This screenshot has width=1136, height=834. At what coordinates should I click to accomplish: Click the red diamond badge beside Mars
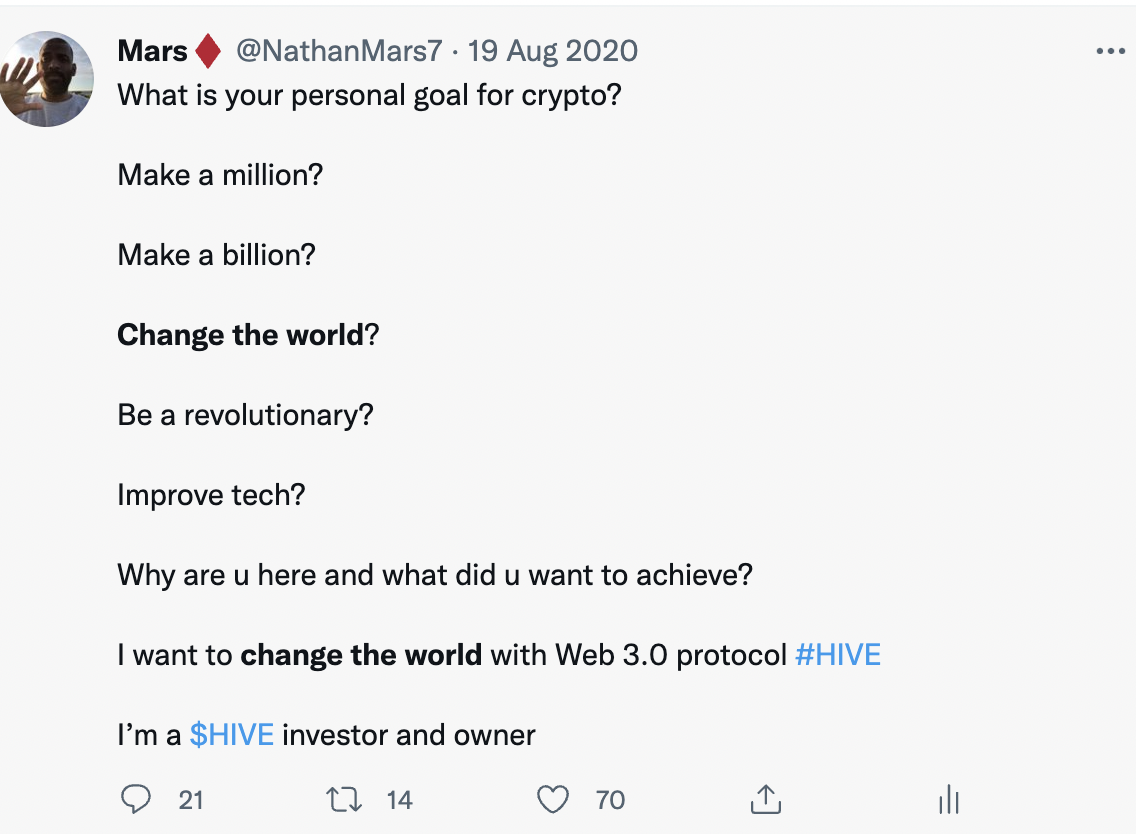[209, 51]
